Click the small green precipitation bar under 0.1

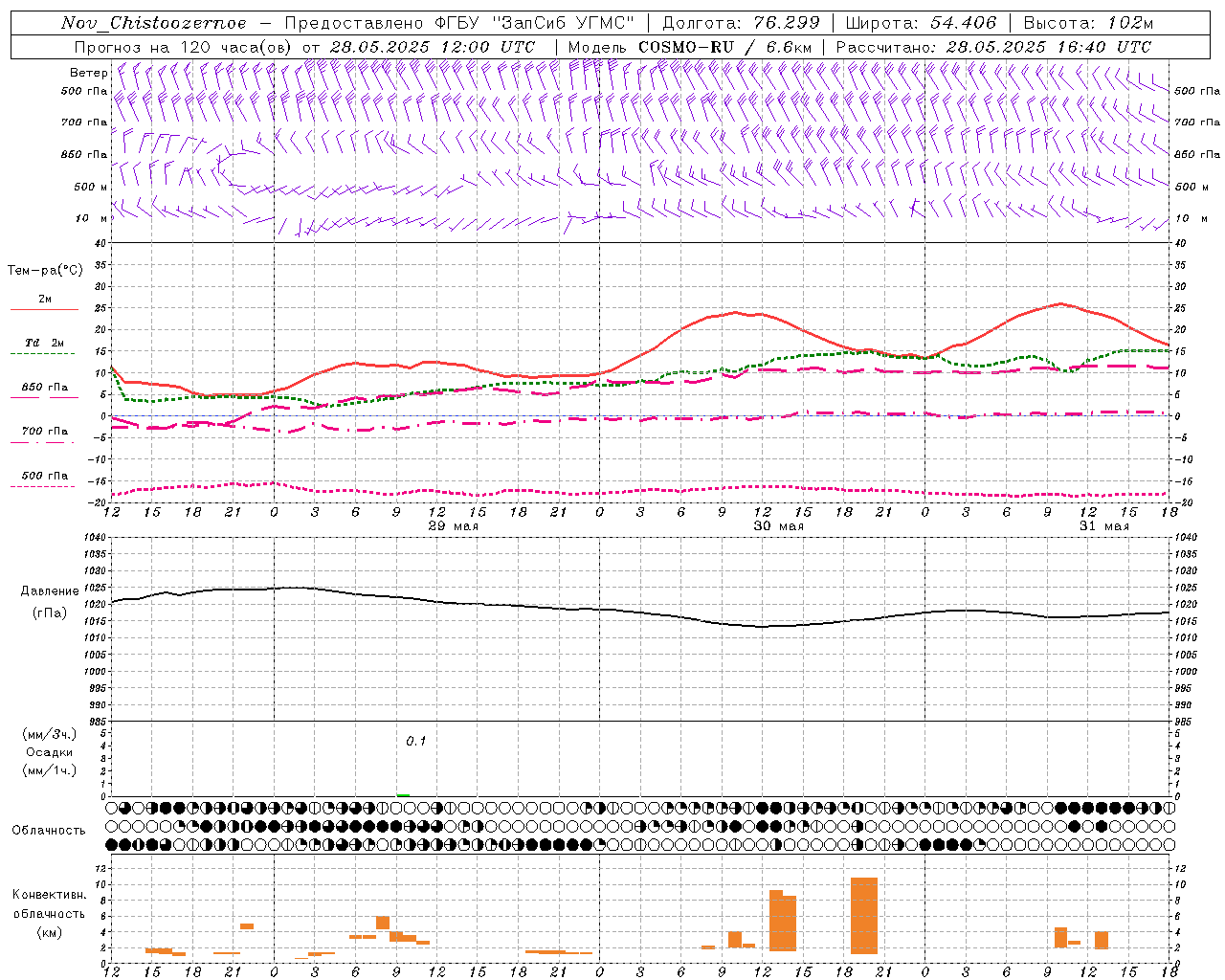[x=404, y=794]
